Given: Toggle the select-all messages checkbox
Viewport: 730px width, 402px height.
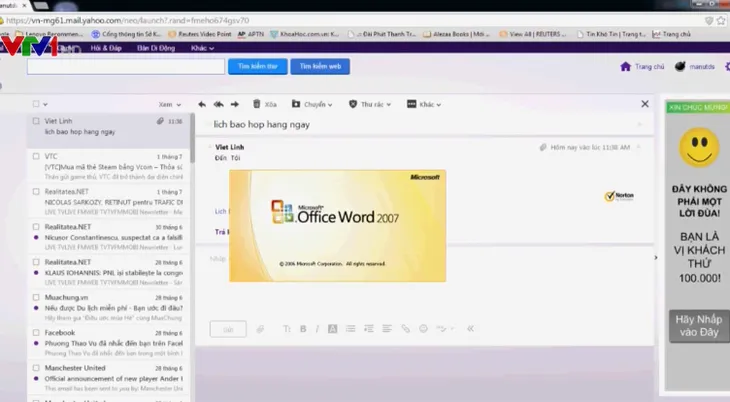Looking at the screenshot, I should click(x=36, y=104).
